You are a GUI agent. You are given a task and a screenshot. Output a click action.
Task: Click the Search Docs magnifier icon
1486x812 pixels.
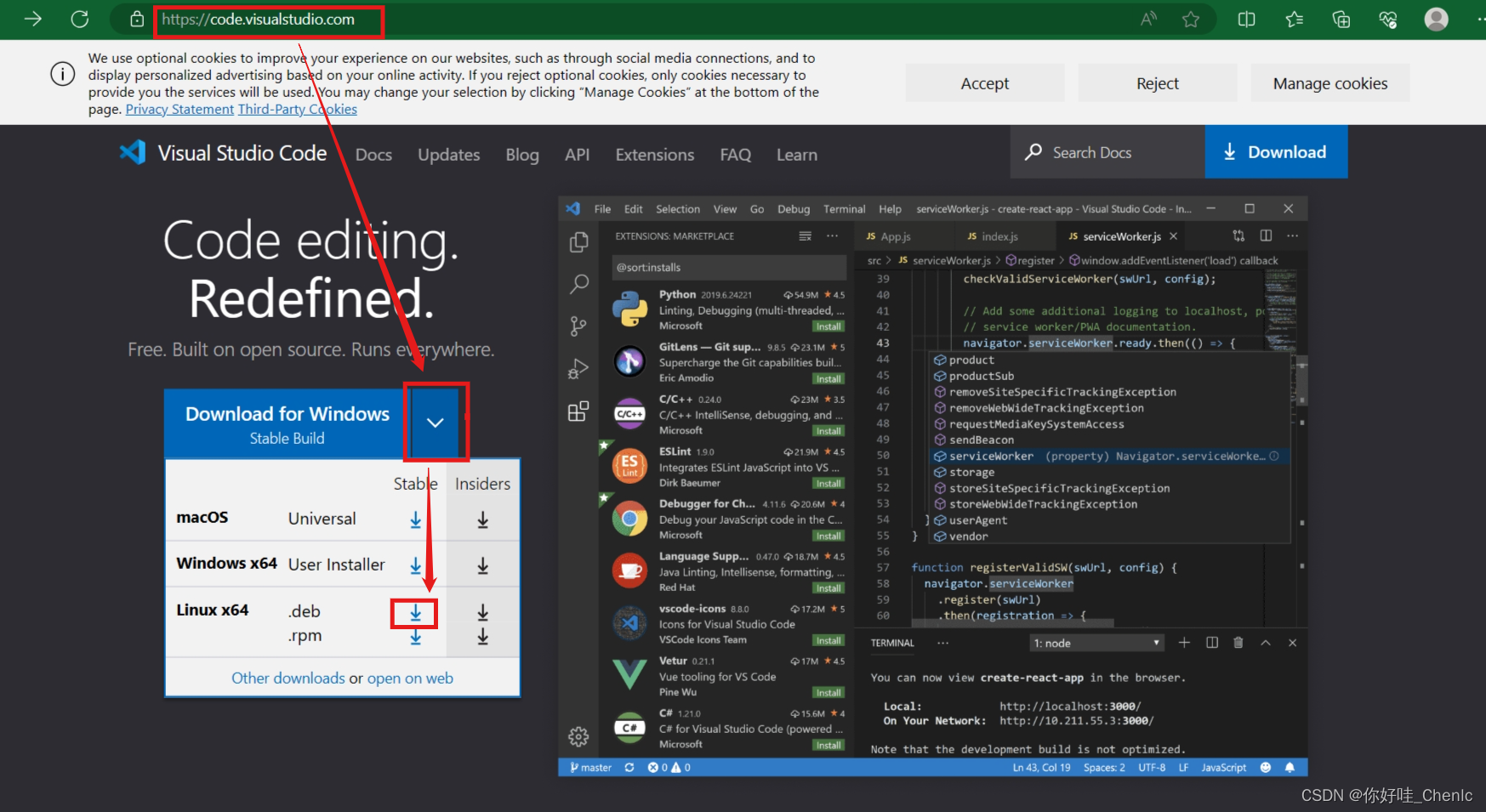1033,151
